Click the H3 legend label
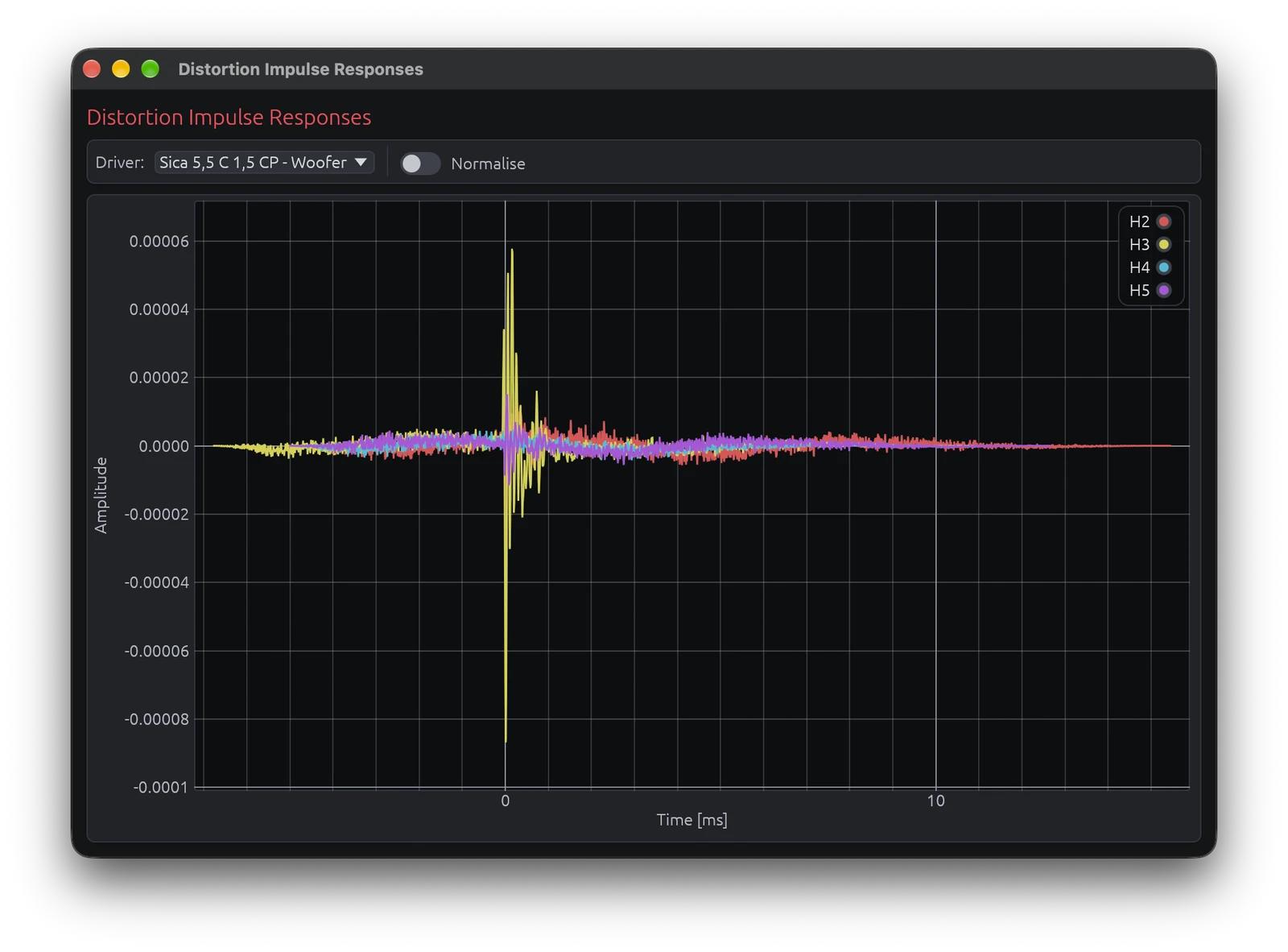The image size is (1288, 952). click(x=1139, y=244)
